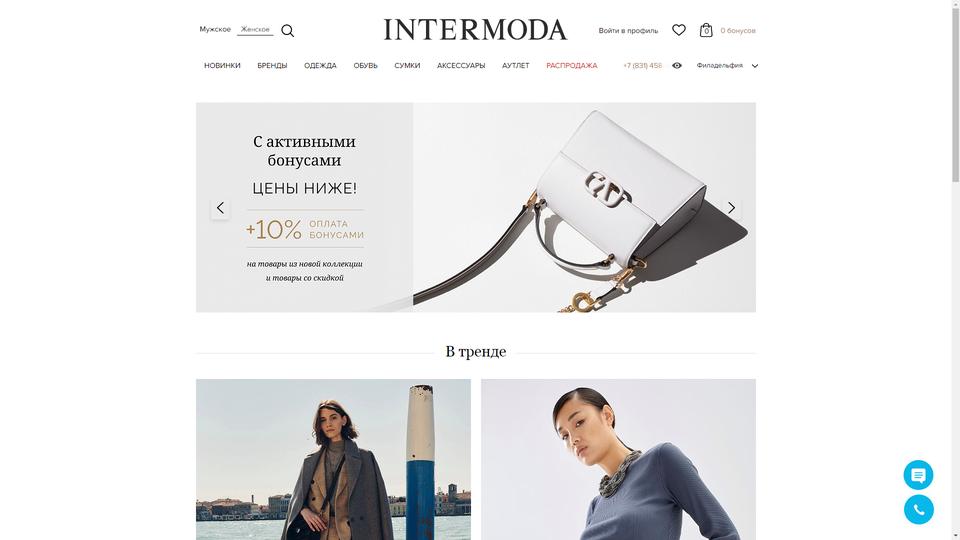Reveal phone number with eye icon
960x540 pixels.
click(x=677, y=66)
